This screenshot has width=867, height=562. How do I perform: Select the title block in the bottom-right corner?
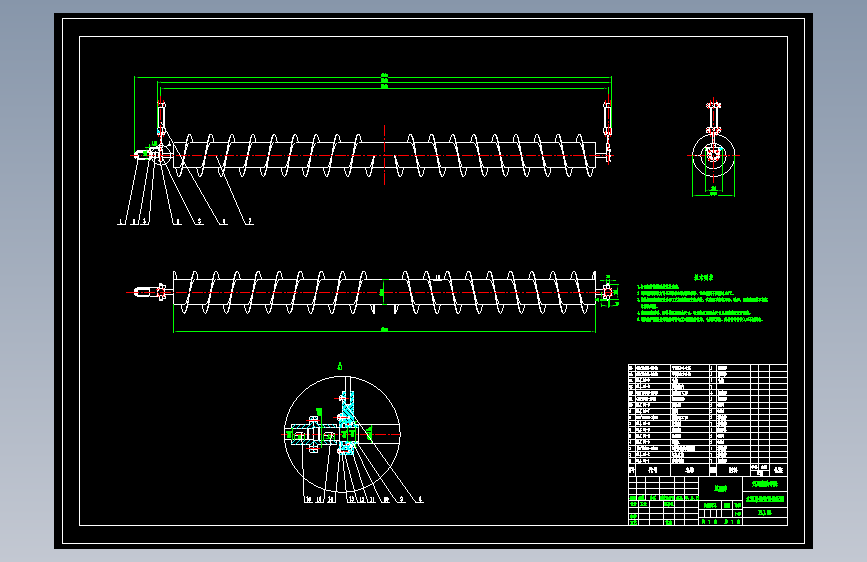tap(708, 500)
